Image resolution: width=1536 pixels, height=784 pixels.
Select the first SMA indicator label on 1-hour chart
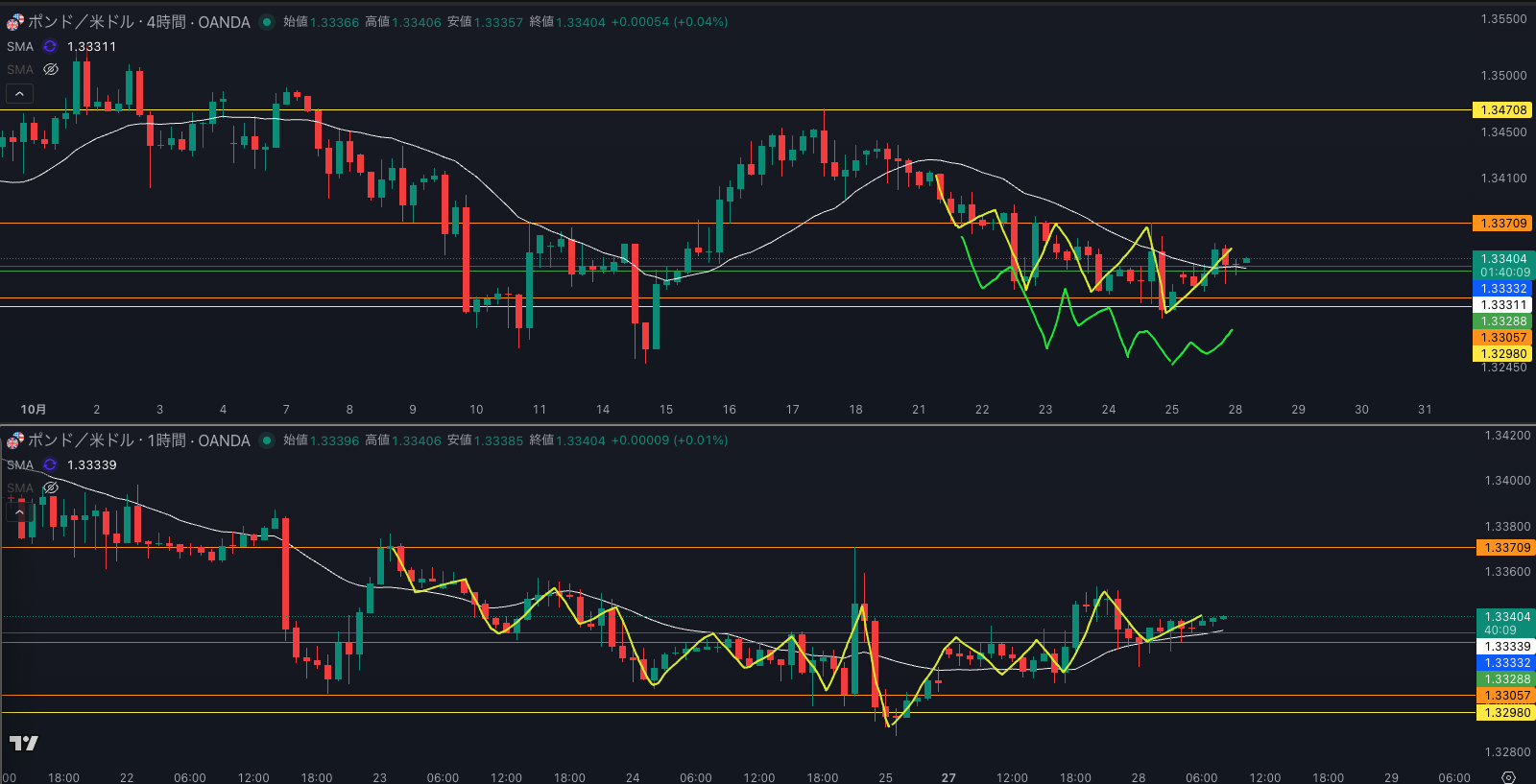pyautogui.click(x=20, y=464)
